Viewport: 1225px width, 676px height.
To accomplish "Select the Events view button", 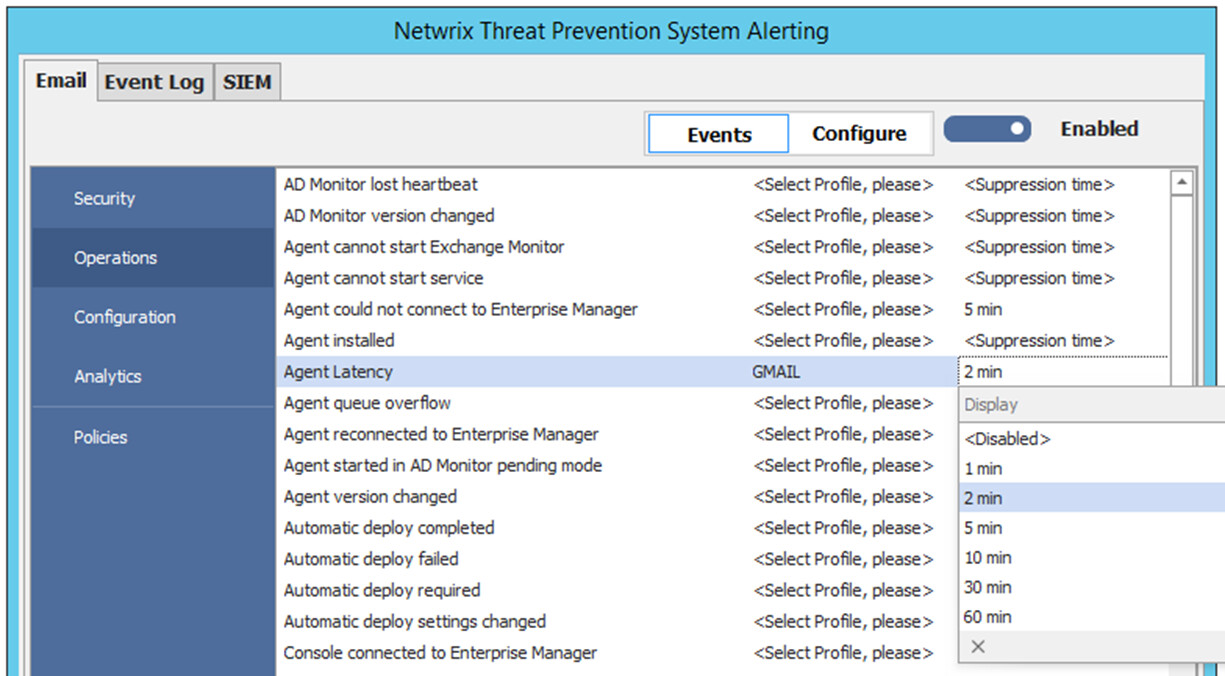I will (x=719, y=134).
